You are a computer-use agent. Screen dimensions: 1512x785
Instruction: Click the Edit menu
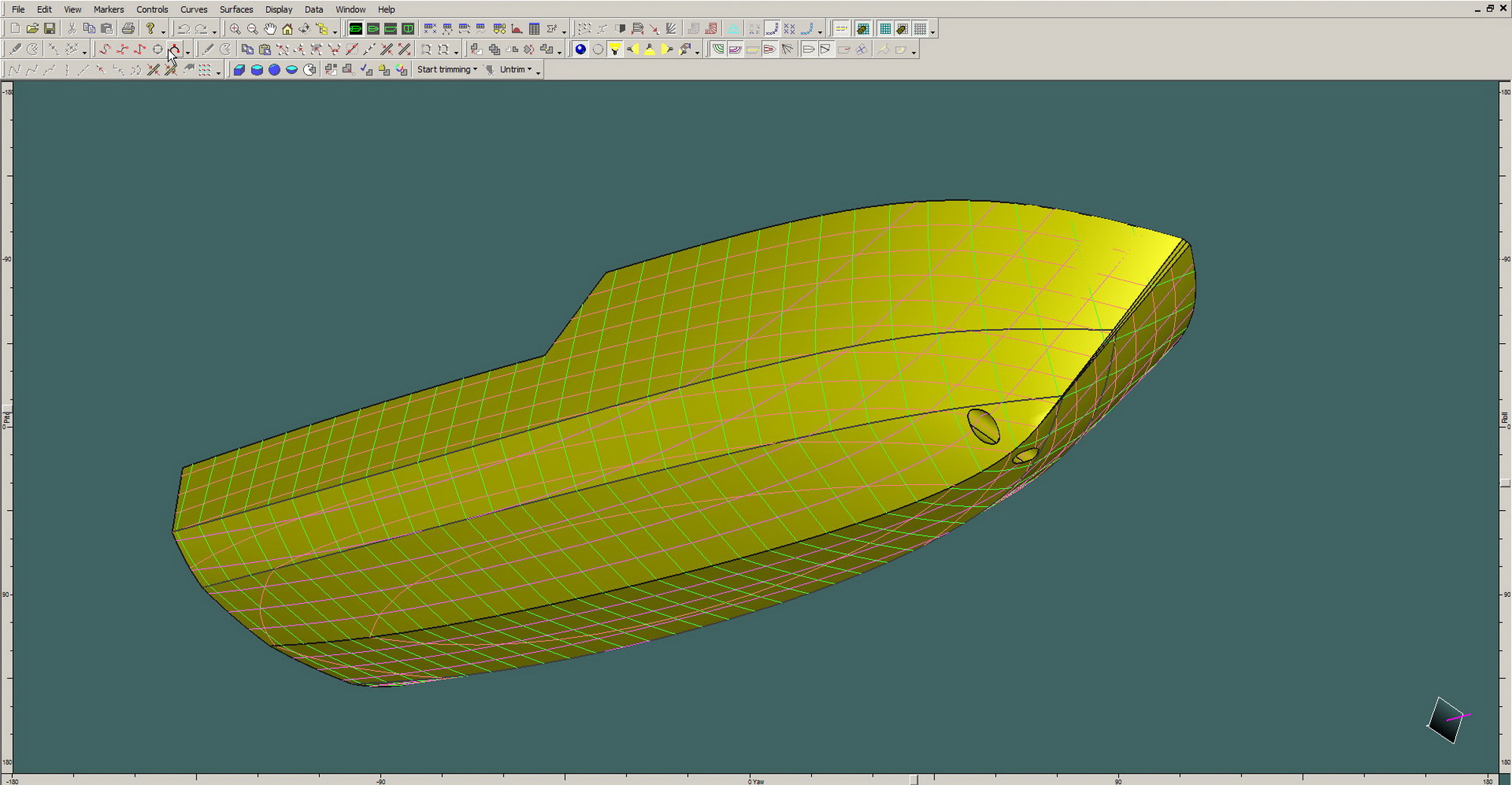(x=45, y=9)
